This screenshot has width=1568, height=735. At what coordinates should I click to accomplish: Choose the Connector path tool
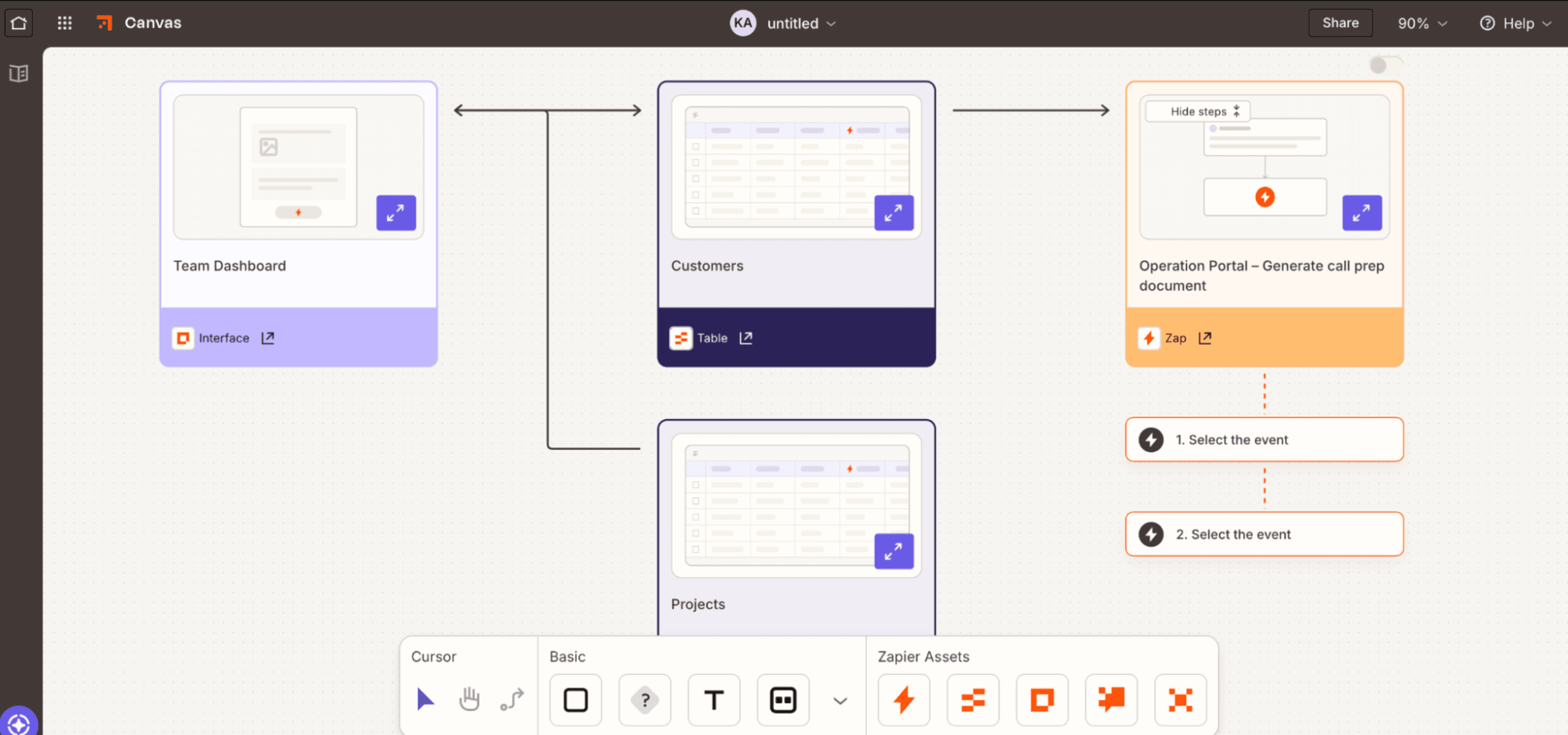[x=512, y=700]
